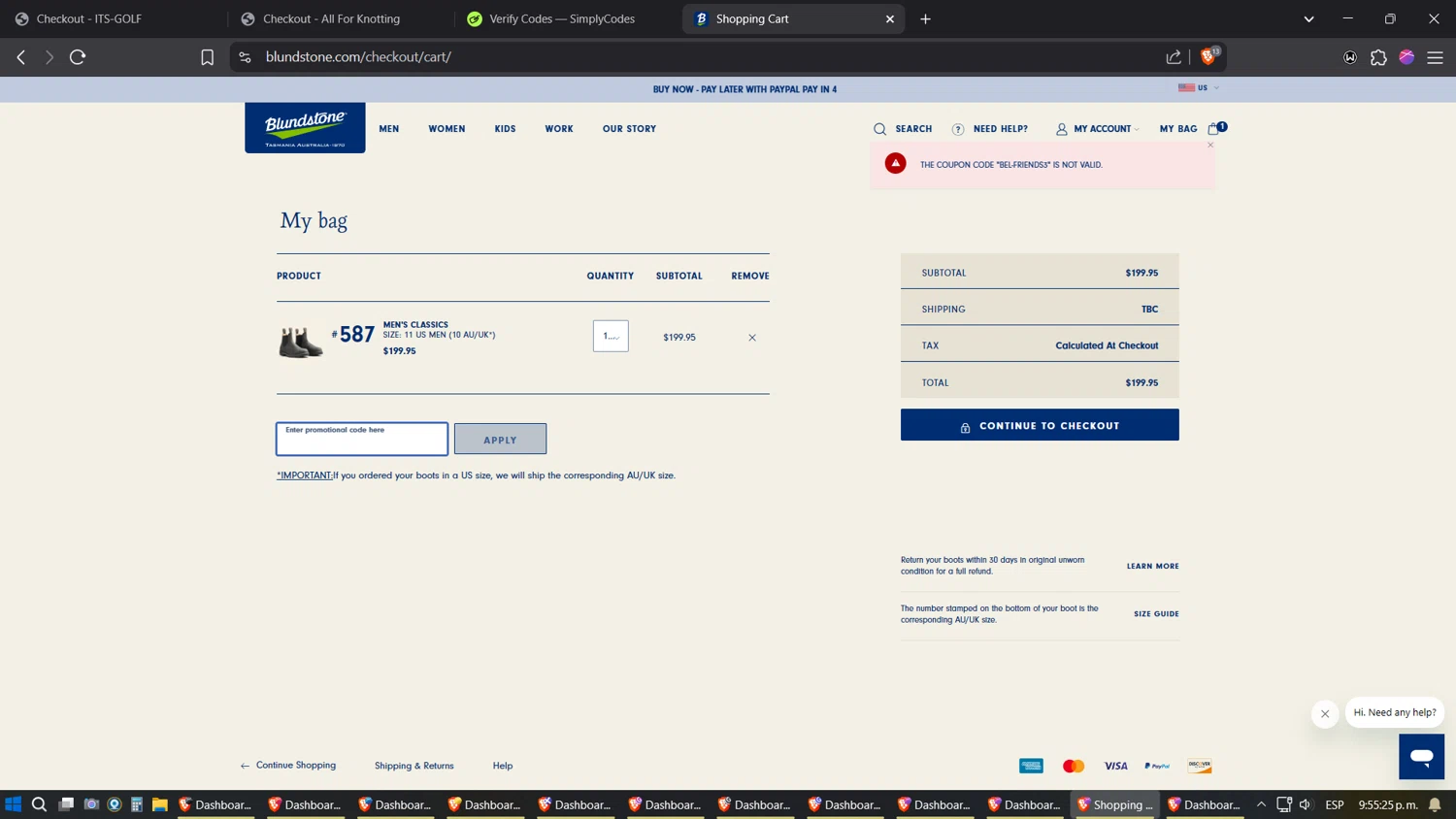Click the PayPal payment icon

pos(1157,766)
